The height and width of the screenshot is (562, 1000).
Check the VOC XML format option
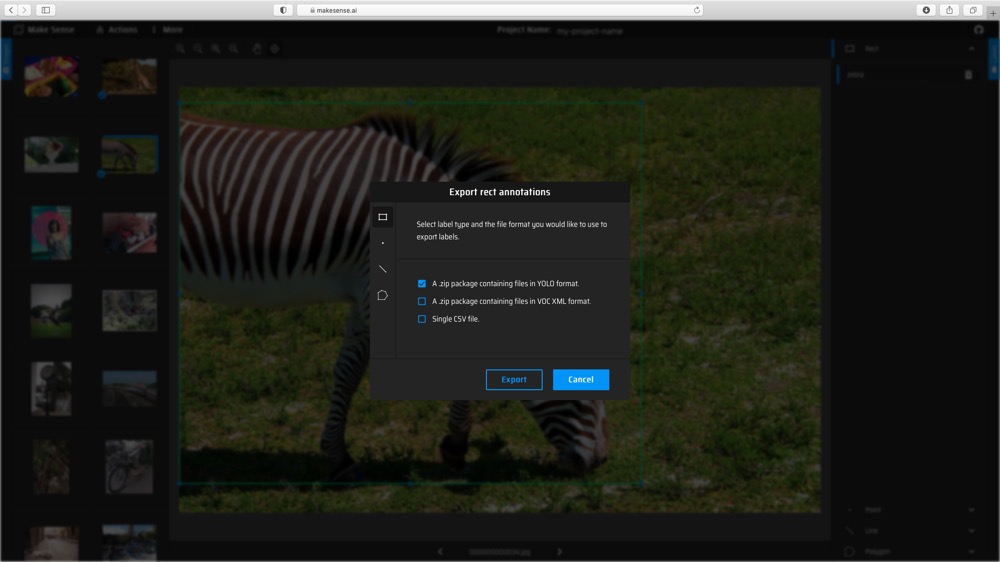pyautogui.click(x=422, y=301)
